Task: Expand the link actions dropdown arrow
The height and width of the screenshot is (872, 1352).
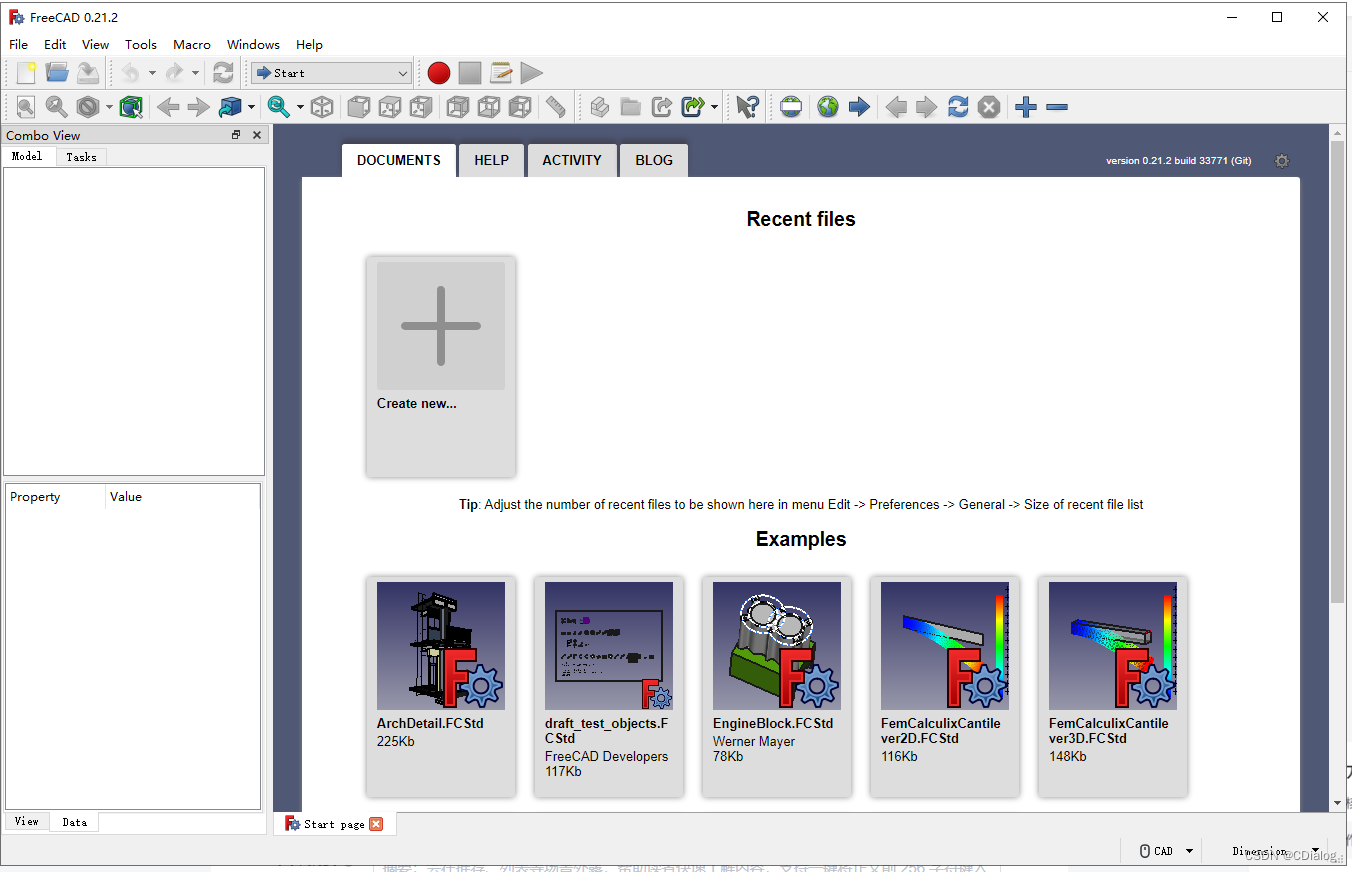Action: coord(714,107)
